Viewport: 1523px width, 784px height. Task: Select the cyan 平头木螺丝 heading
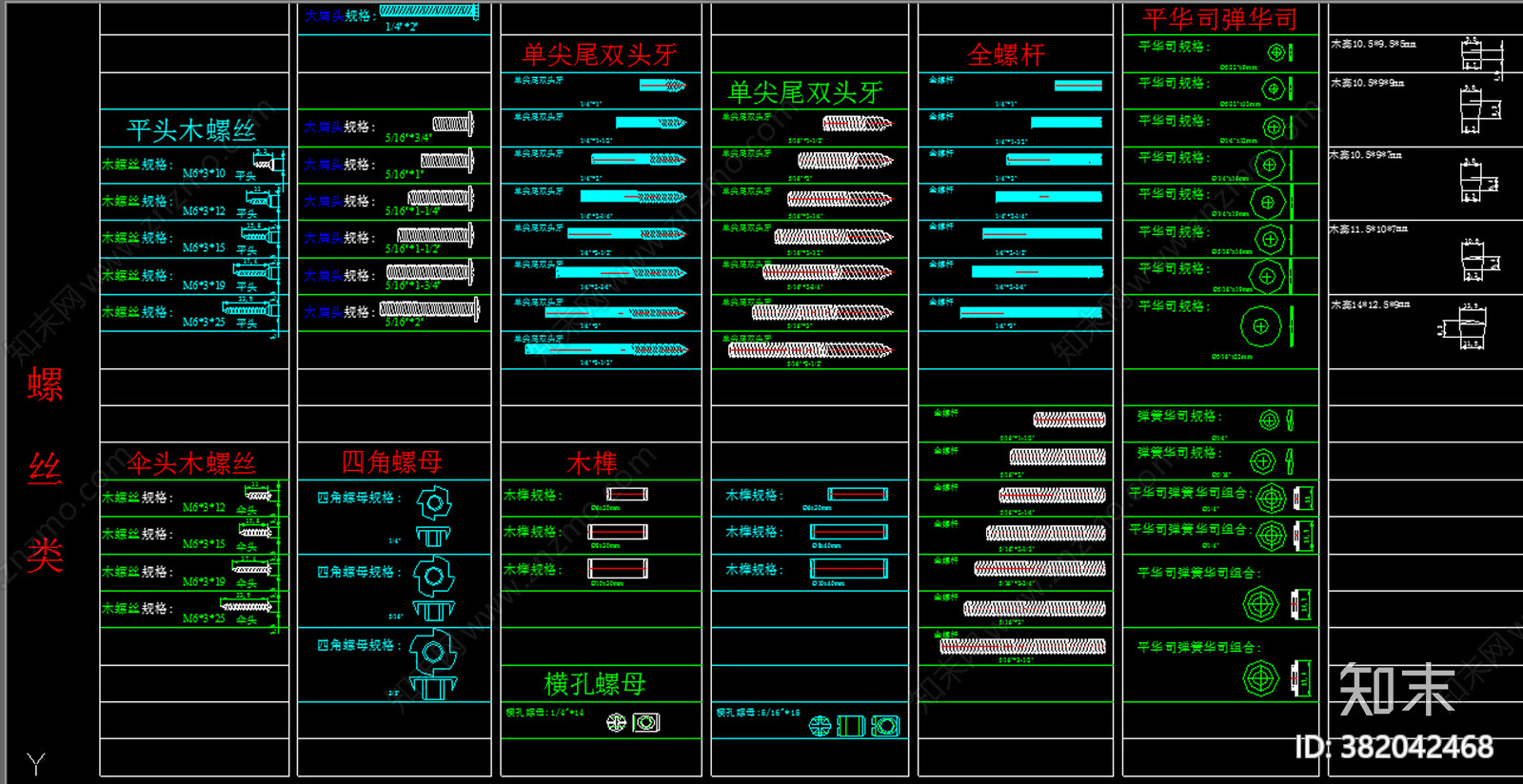191,129
